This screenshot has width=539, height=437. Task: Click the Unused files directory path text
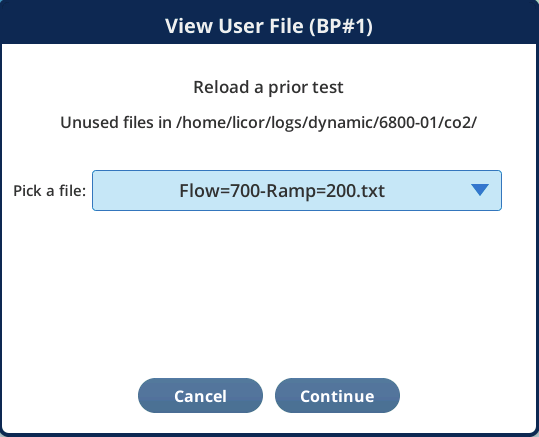point(268,122)
